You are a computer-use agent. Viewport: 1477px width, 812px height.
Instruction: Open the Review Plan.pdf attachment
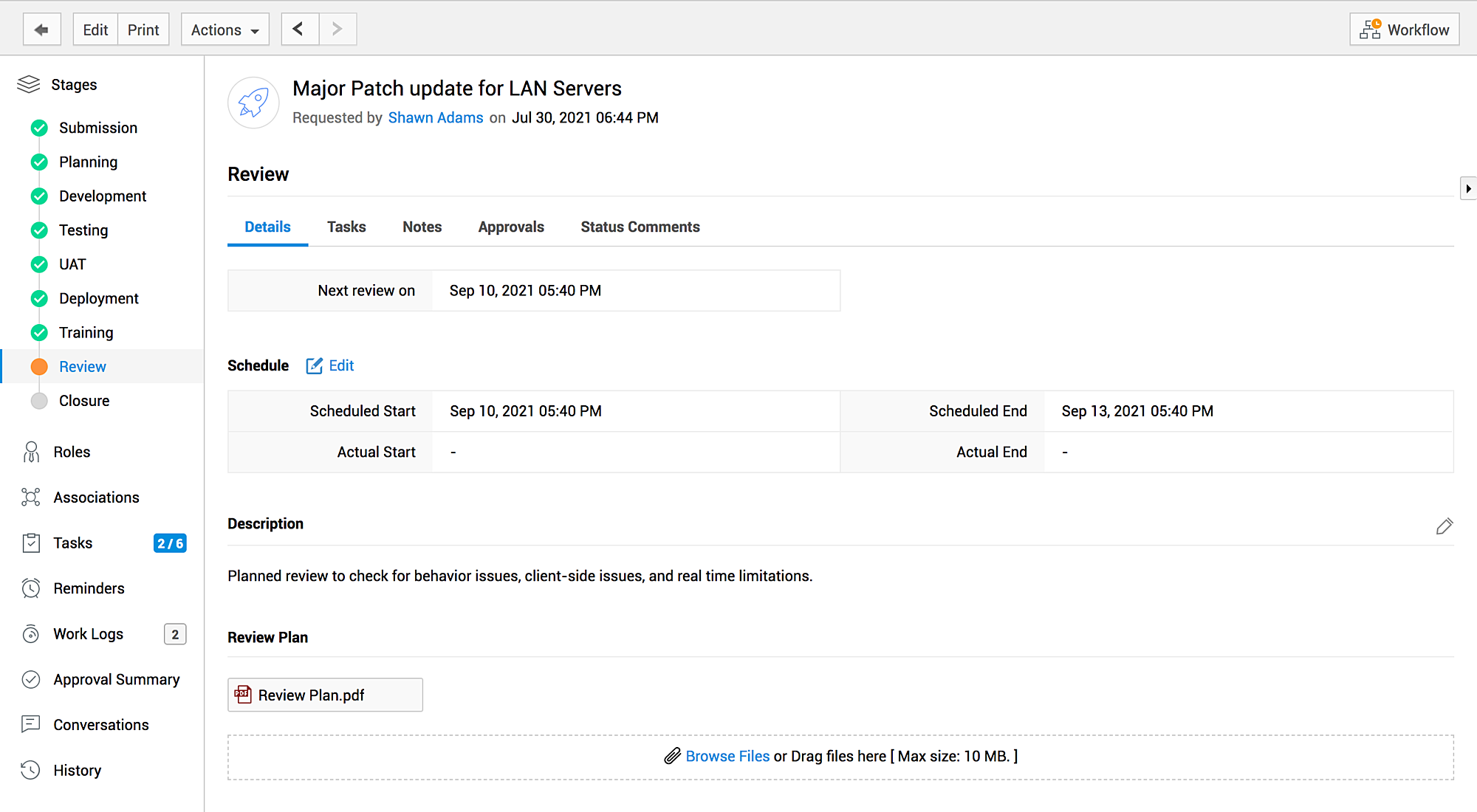325,695
